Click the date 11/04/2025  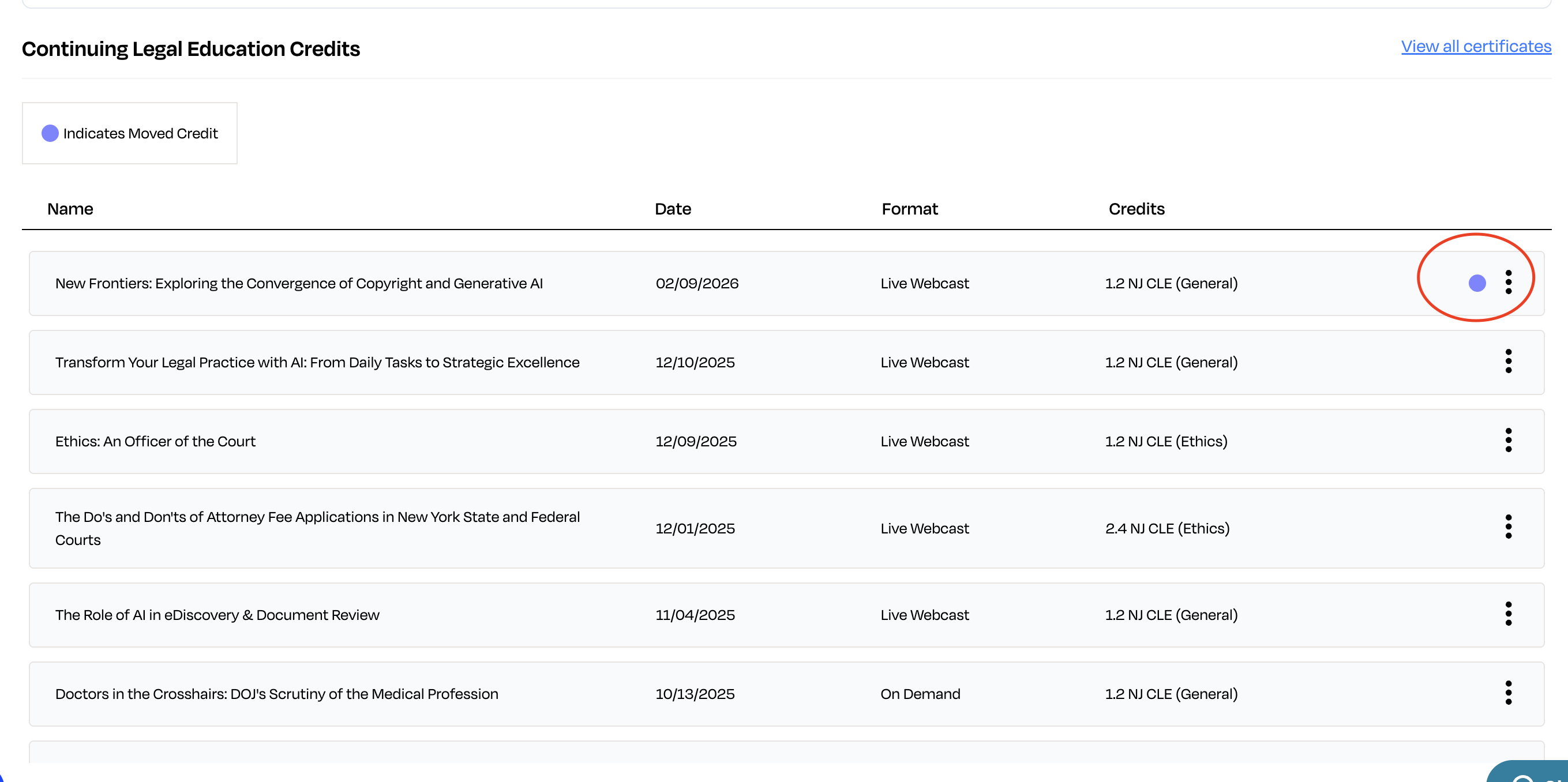(x=695, y=615)
